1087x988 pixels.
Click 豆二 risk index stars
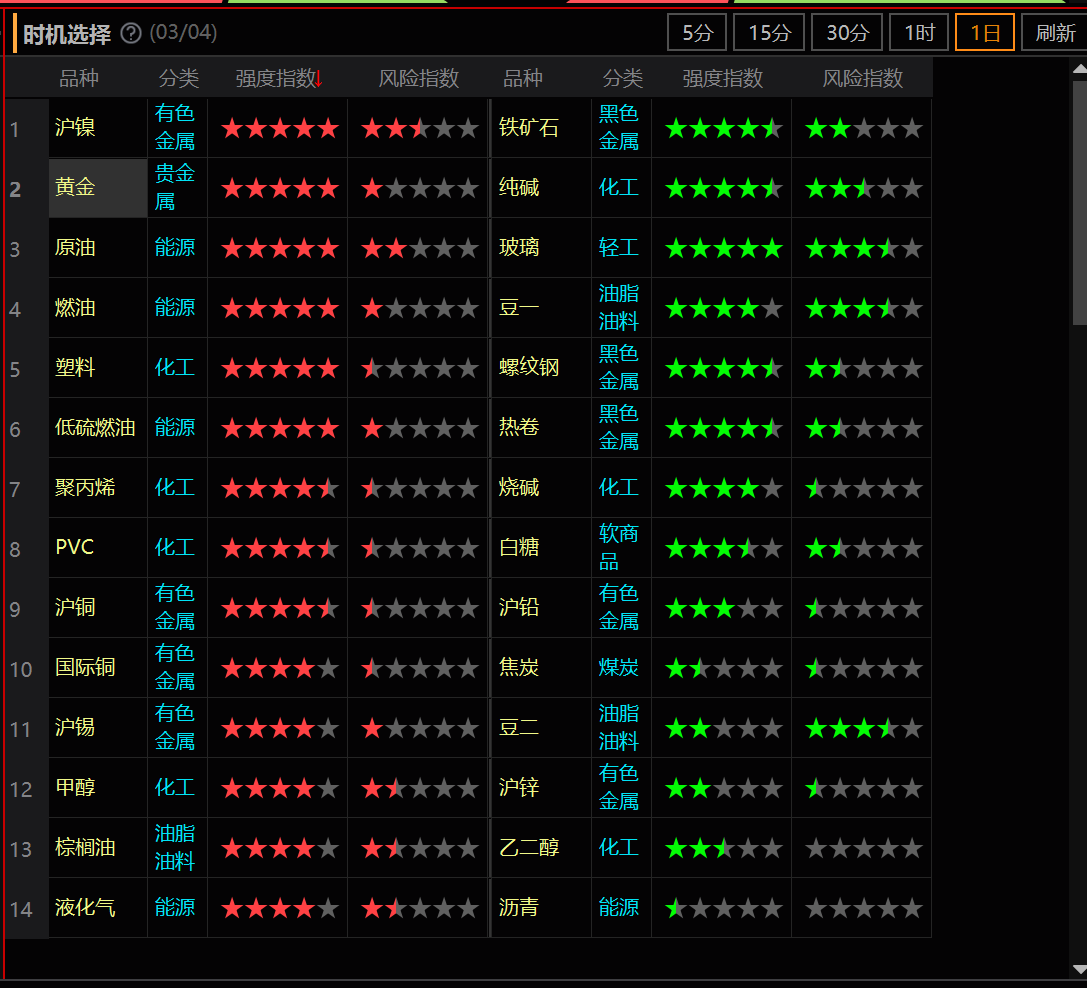pos(864,729)
